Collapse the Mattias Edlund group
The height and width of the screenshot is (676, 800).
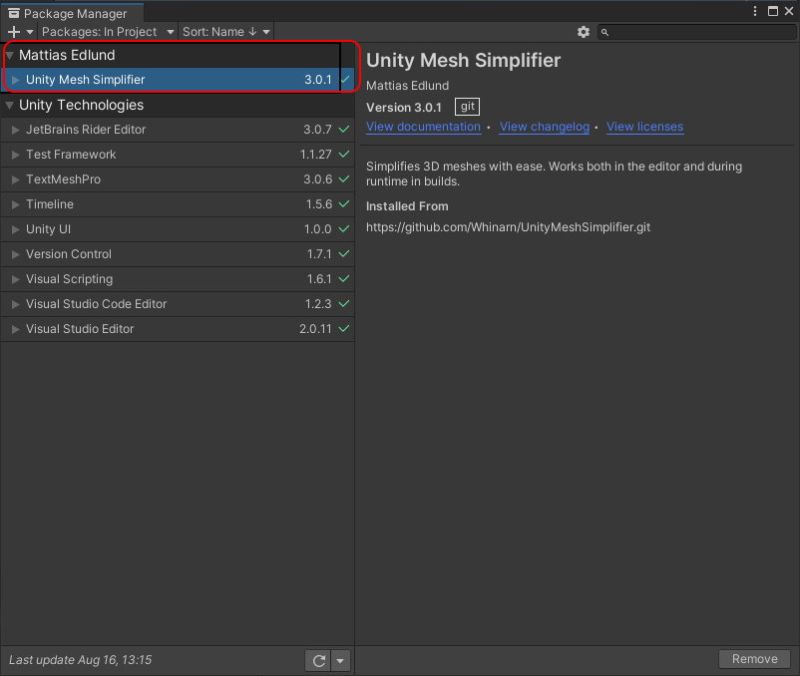[x=9, y=55]
